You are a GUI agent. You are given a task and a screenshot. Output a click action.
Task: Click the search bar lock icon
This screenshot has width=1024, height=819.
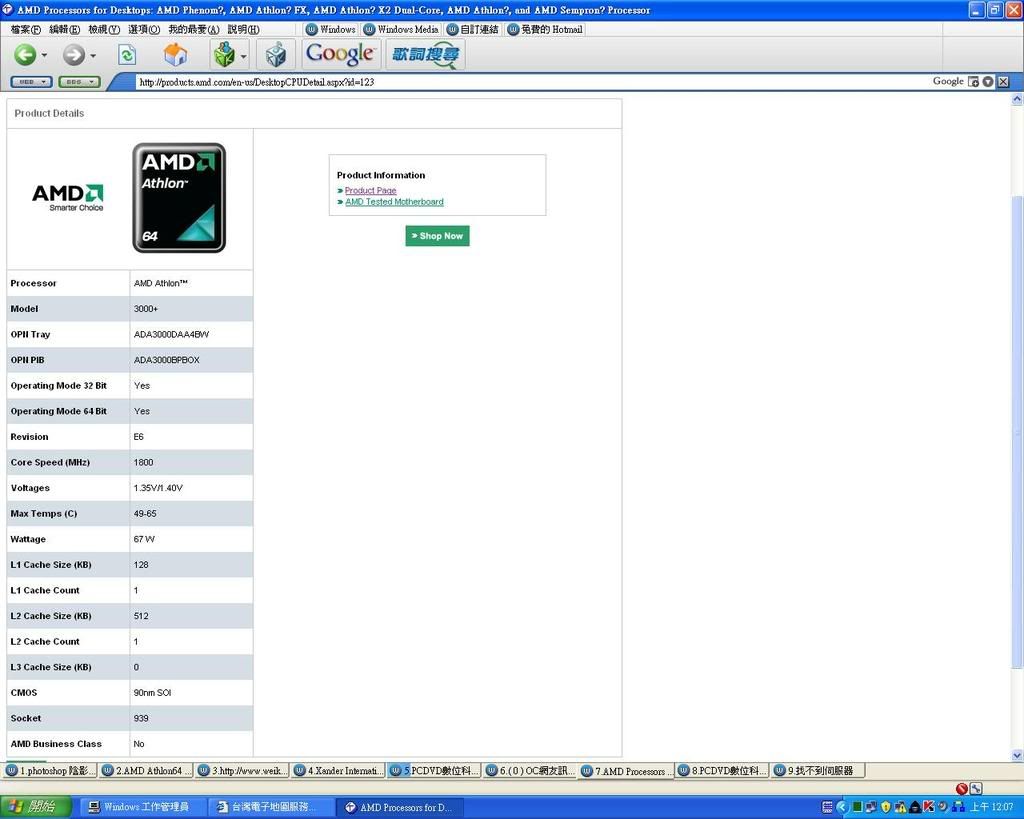click(973, 82)
